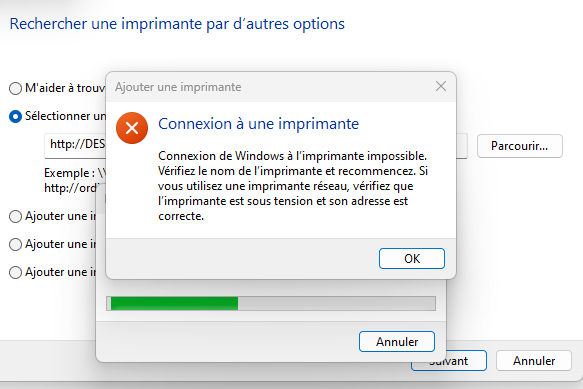Viewport: 583px width, 389px height.
Task: Click the green filled part of progress bar
Action: point(174,303)
